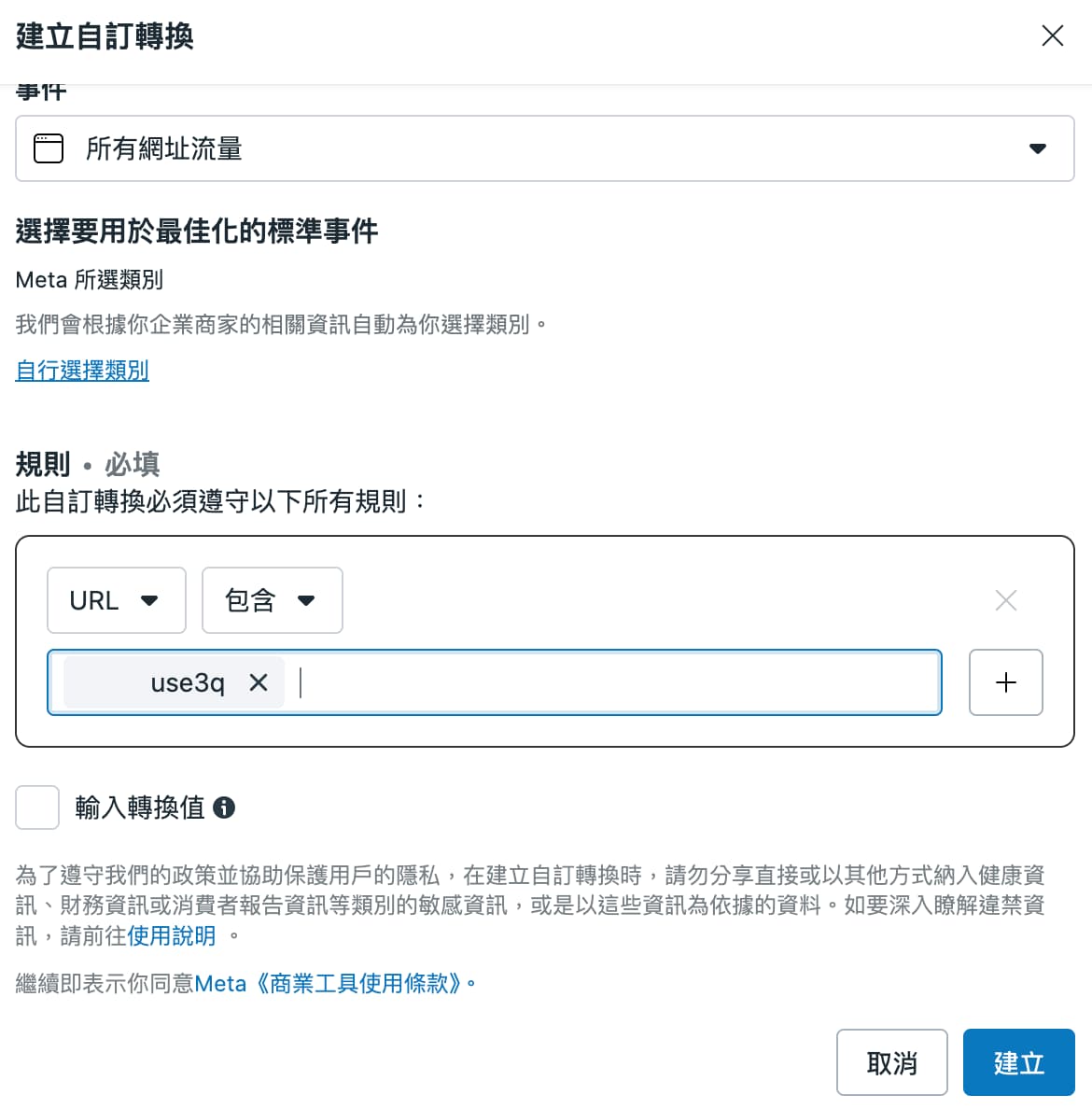Submit with the blue 建立 button
This screenshot has height=1109, width=1092.
click(1018, 1062)
